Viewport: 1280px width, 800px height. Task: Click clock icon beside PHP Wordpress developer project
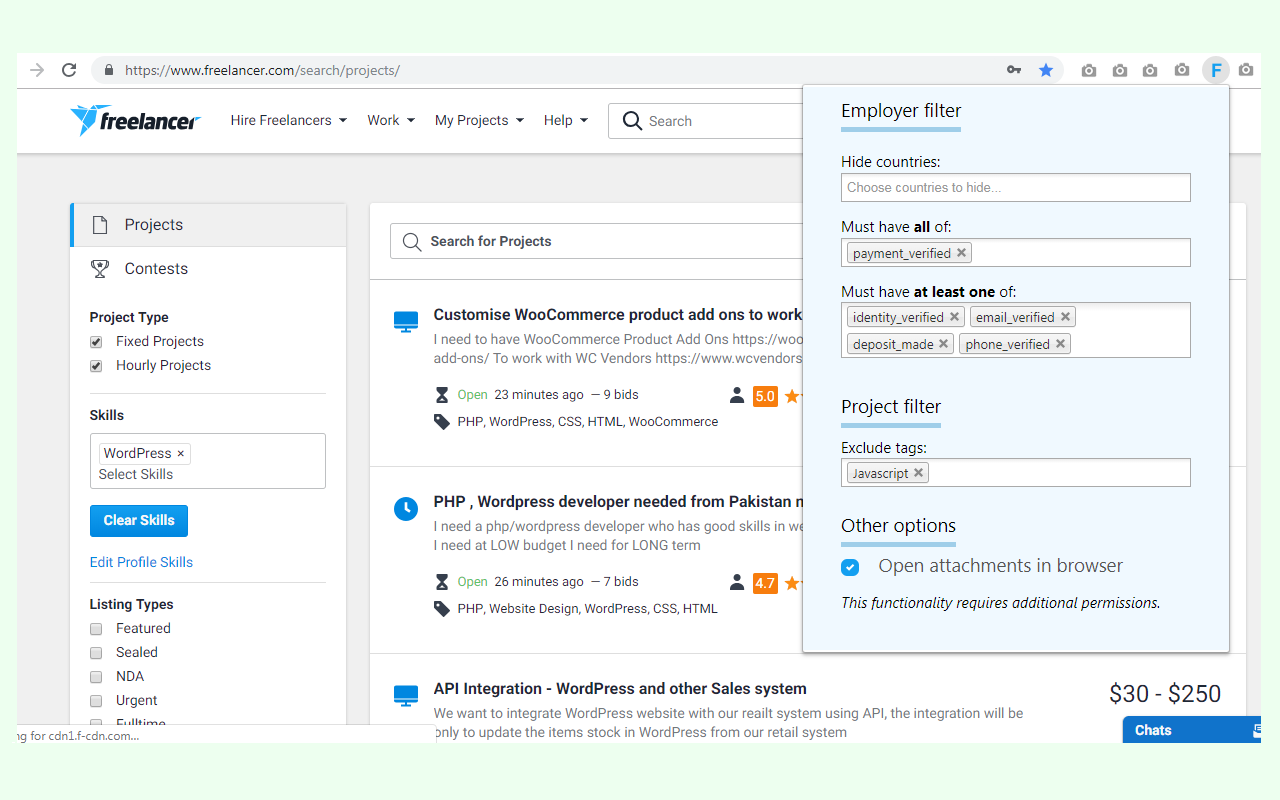405,509
